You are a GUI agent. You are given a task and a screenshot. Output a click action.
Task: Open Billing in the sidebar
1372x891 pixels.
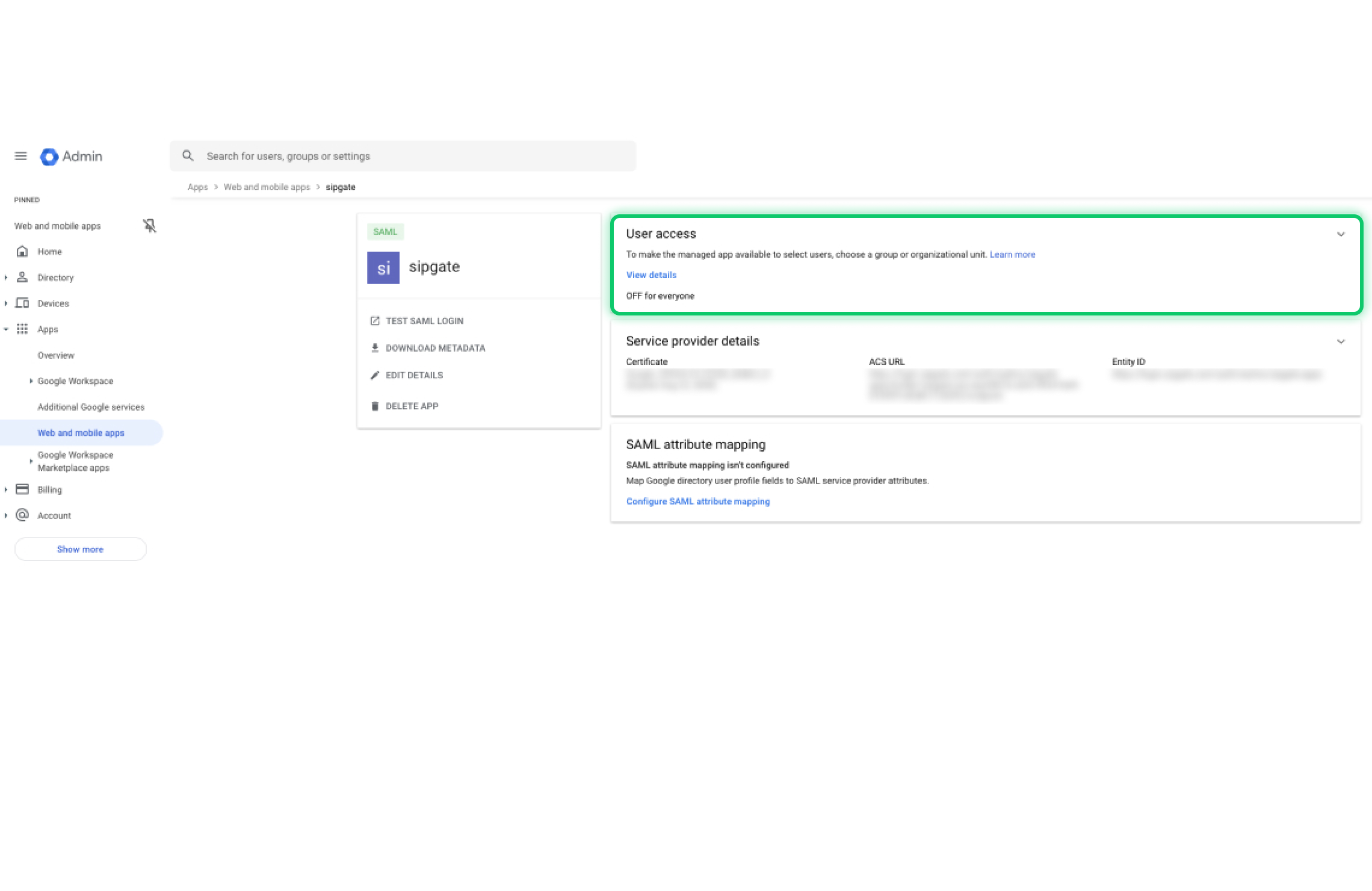(x=49, y=489)
